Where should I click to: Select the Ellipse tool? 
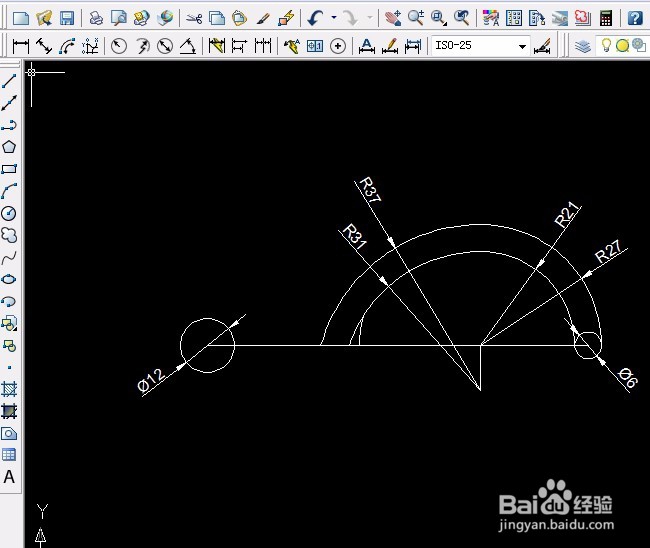pyautogui.click(x=9, y=279)
